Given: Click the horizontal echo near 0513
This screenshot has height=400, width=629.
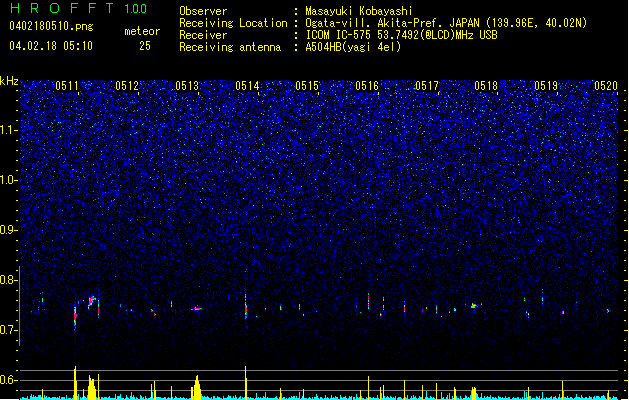Looking at the screenshot, I should click(197, 309).
